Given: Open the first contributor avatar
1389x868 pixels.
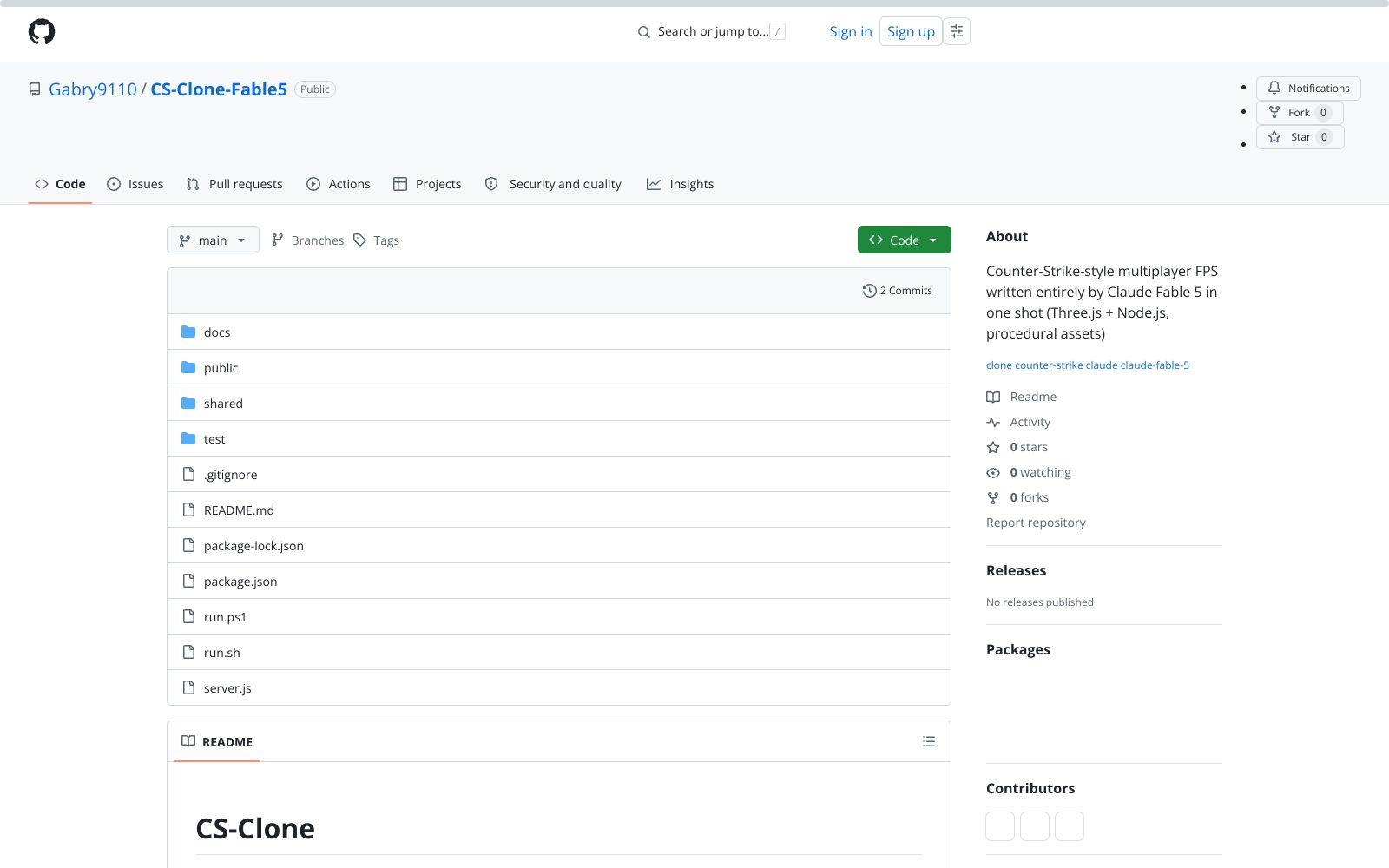Looking at the screenshot, I should (x=1000, y=826).
